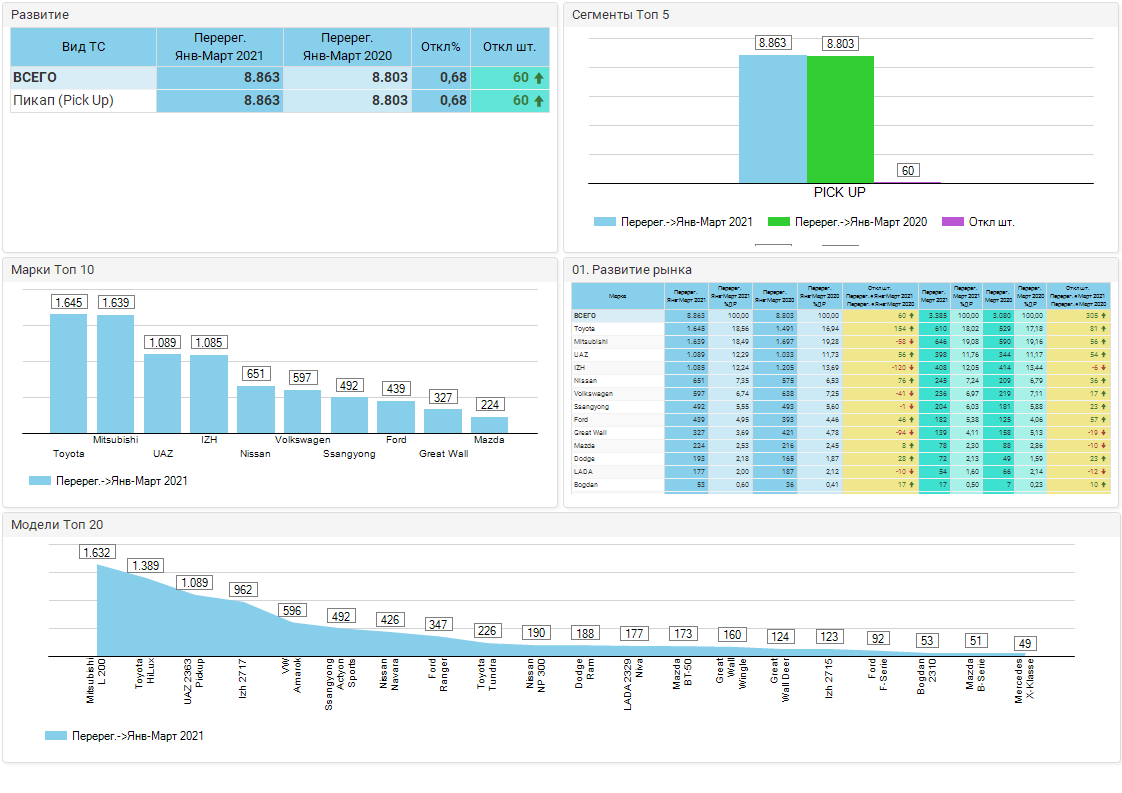Click green up arrow in ВСЕГО row
This screenshot has height=793, width=1122.
pyautogui.click(x=539, y=78)
